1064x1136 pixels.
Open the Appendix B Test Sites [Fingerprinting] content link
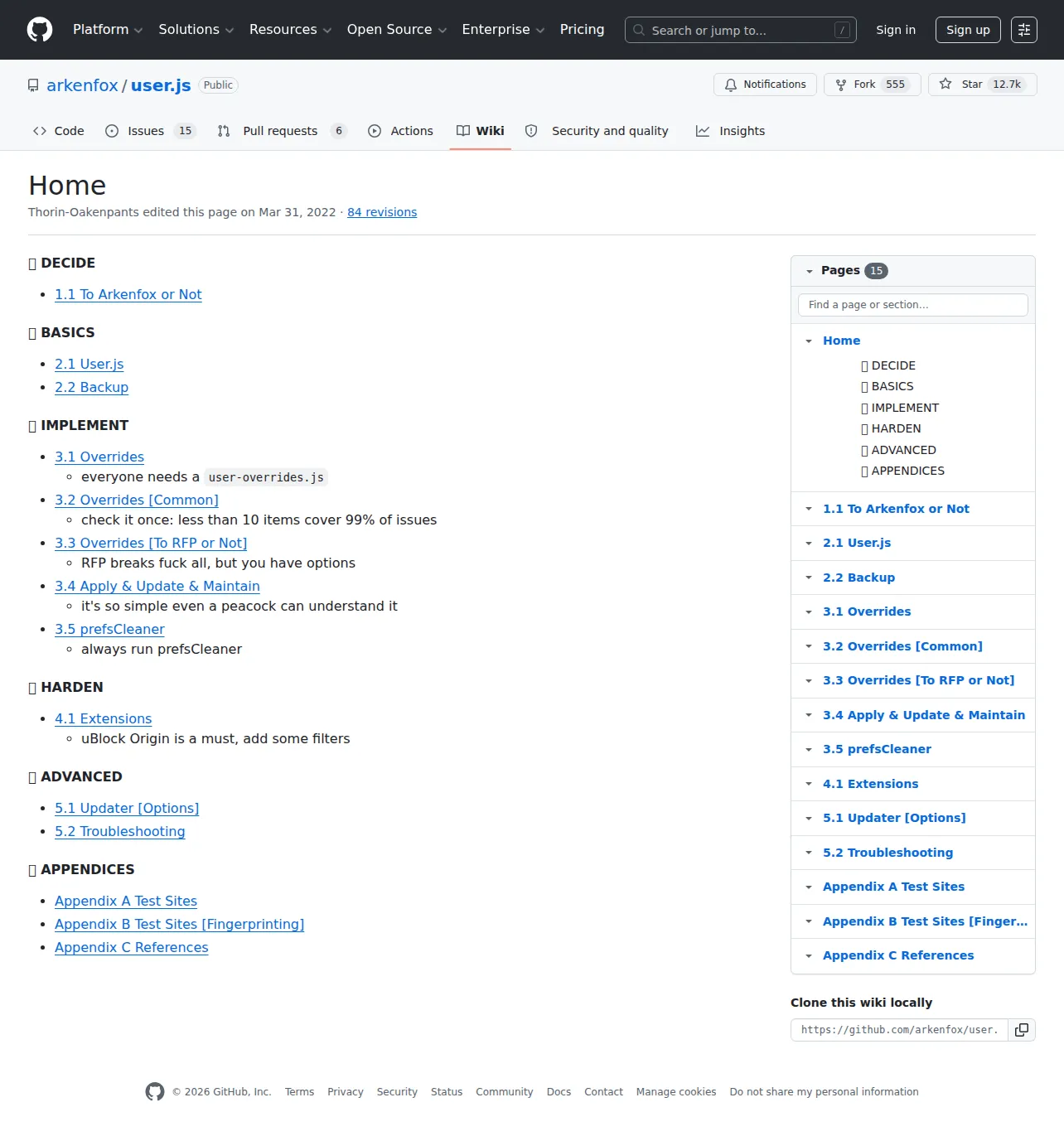180,924
